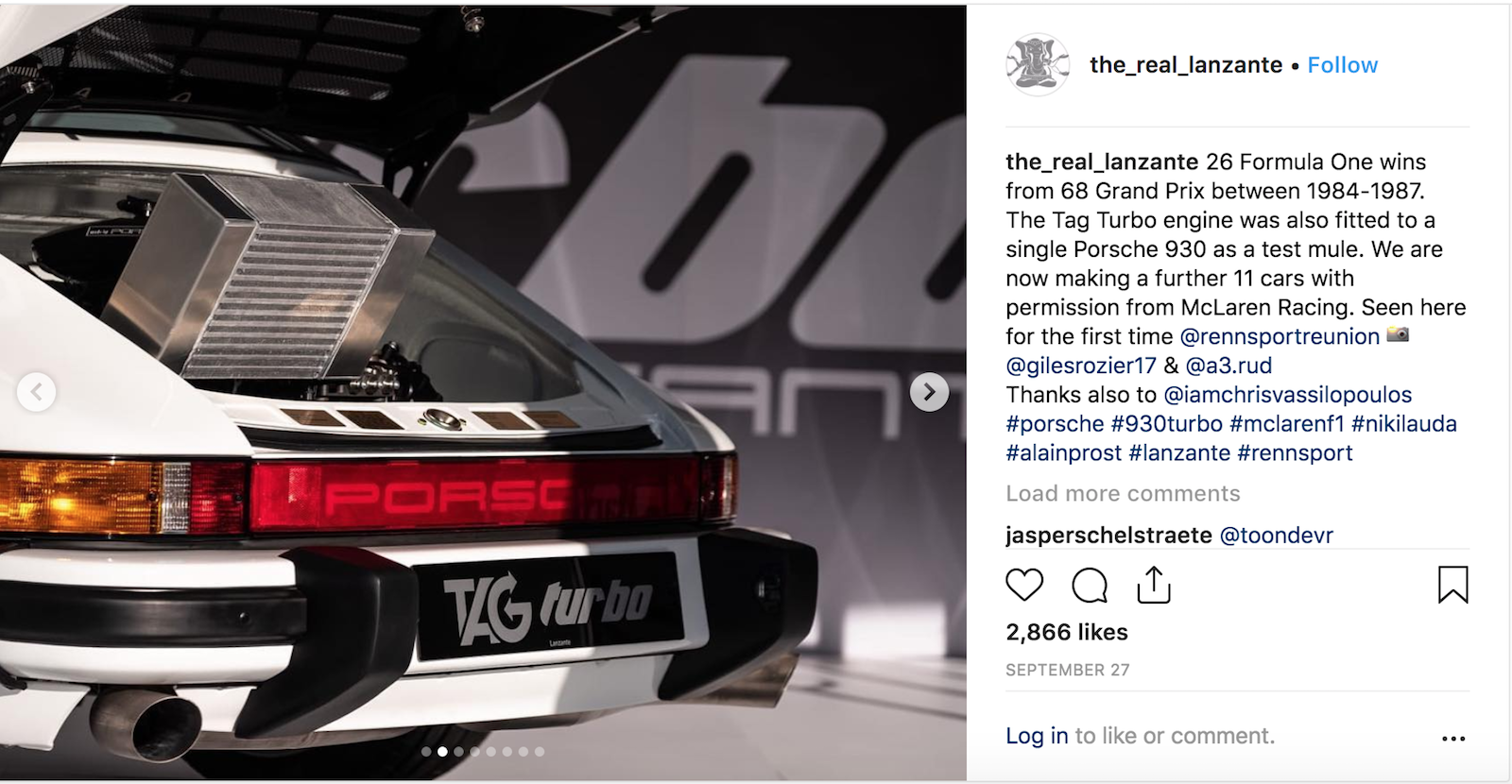Viewport: 1512px width, 784px height.
Task: Browse the #930turbo hashtag
Action: (x=1167, y=424)
